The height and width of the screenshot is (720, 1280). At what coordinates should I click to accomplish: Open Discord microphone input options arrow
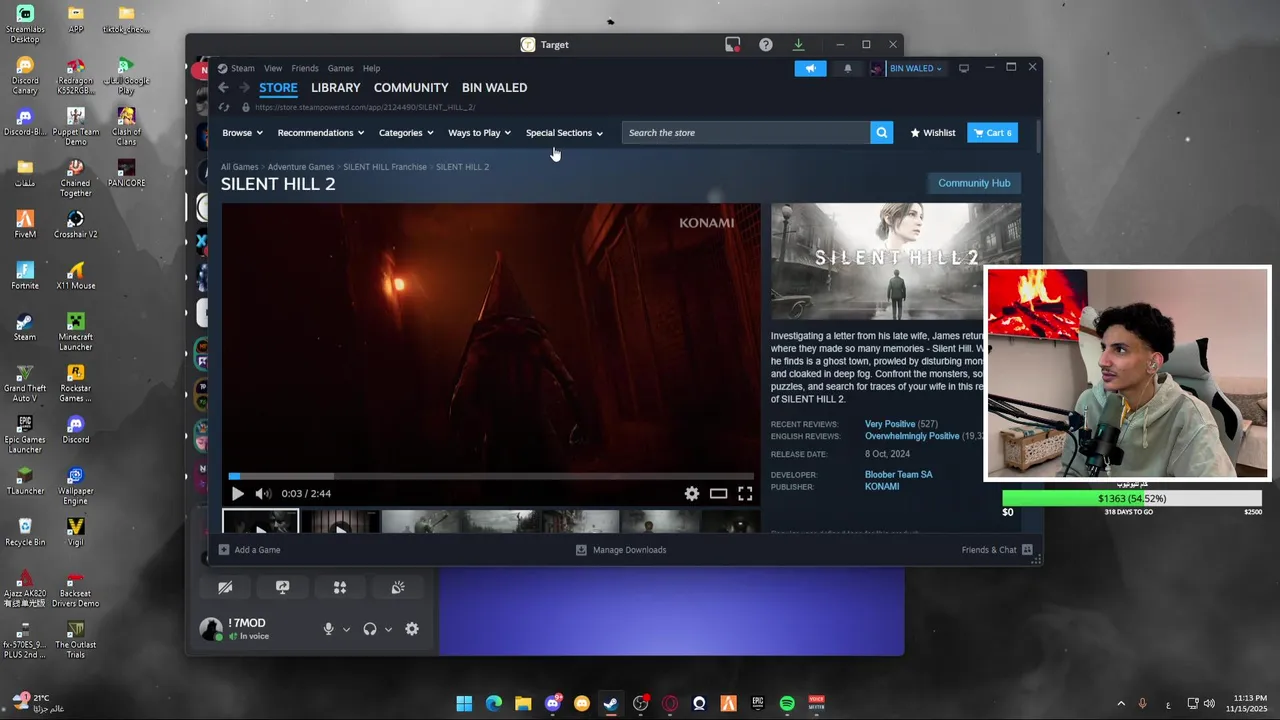tap(346, 629)
